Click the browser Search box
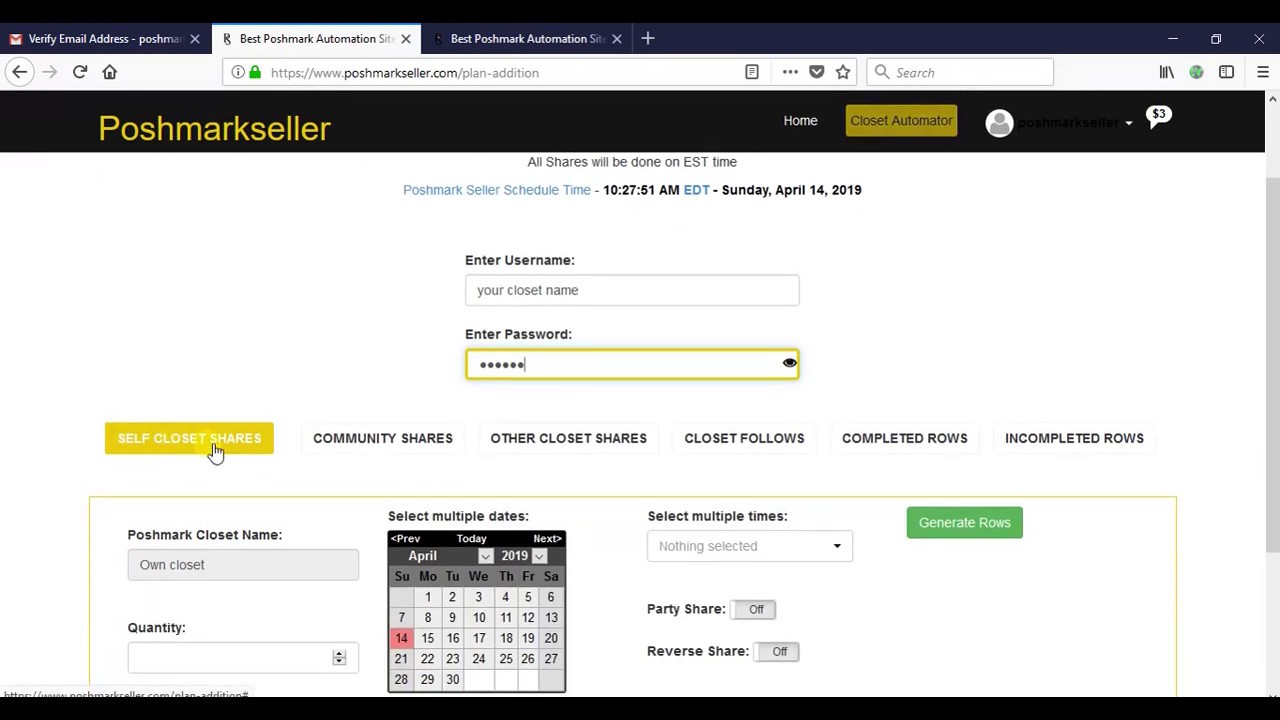 click(x=960, y=72)
